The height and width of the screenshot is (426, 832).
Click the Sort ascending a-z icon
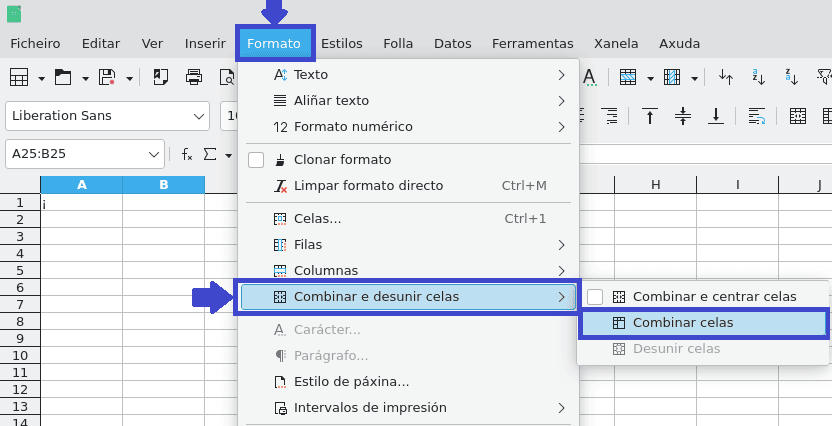click(759, 77)
